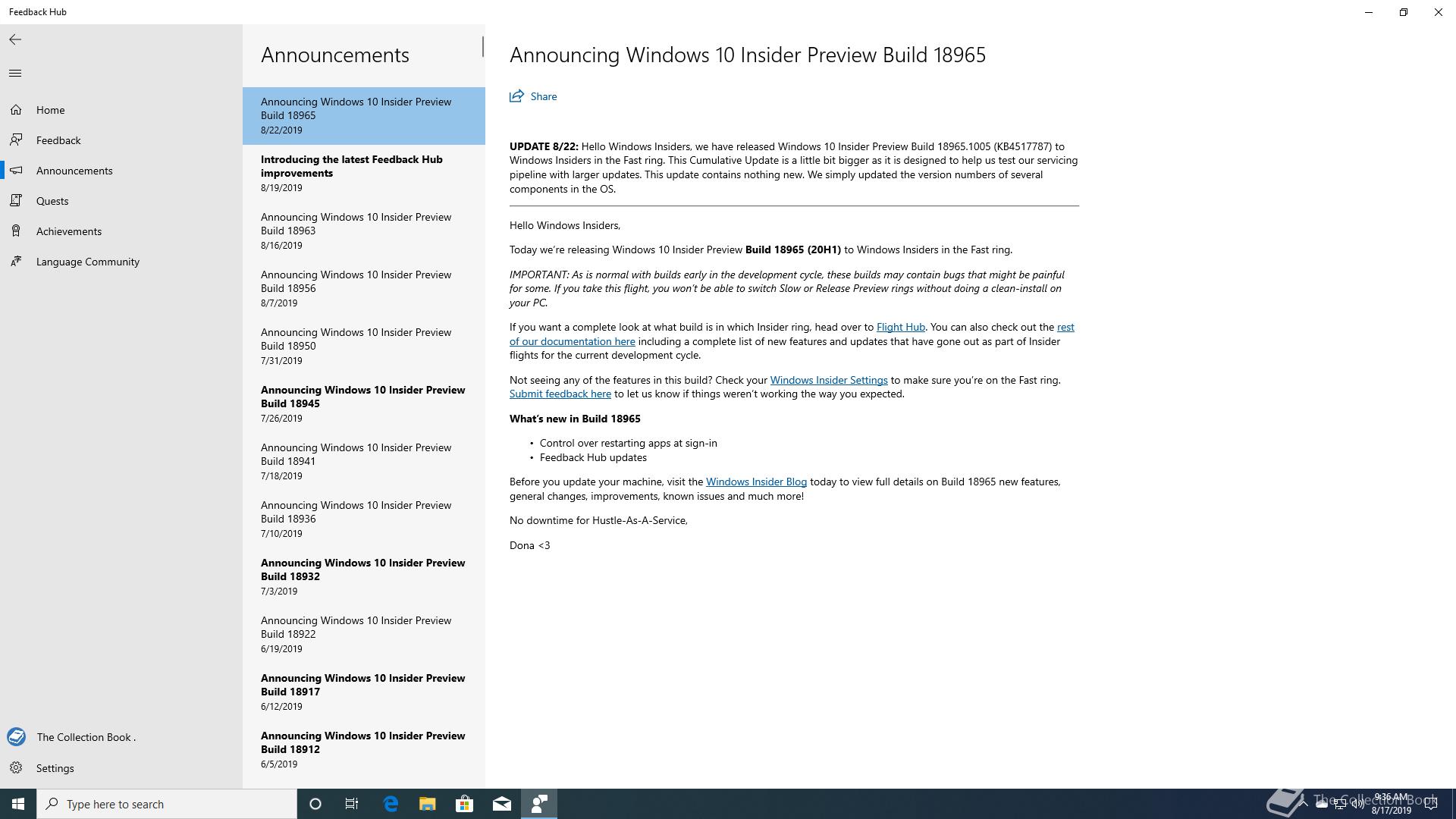
Task: Click the Announcements megaphone icon
Action: (16, 171)
